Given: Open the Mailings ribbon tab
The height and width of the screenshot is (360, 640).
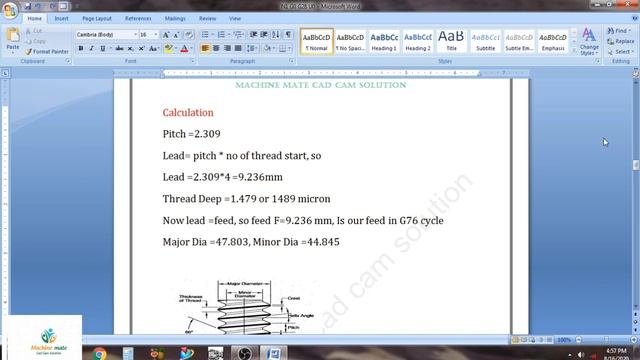Looking at the screenshot, I should [x=175, y=19].
